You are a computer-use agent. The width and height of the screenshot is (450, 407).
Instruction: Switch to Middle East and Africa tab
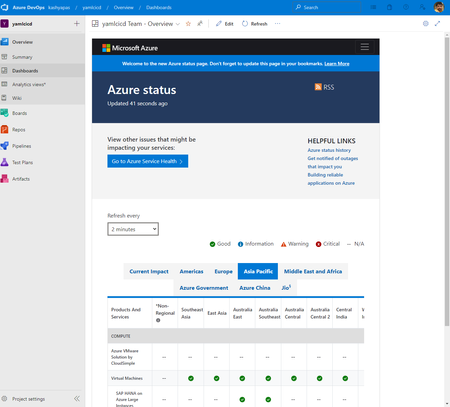pyautogui.click(x=313, y=271)
